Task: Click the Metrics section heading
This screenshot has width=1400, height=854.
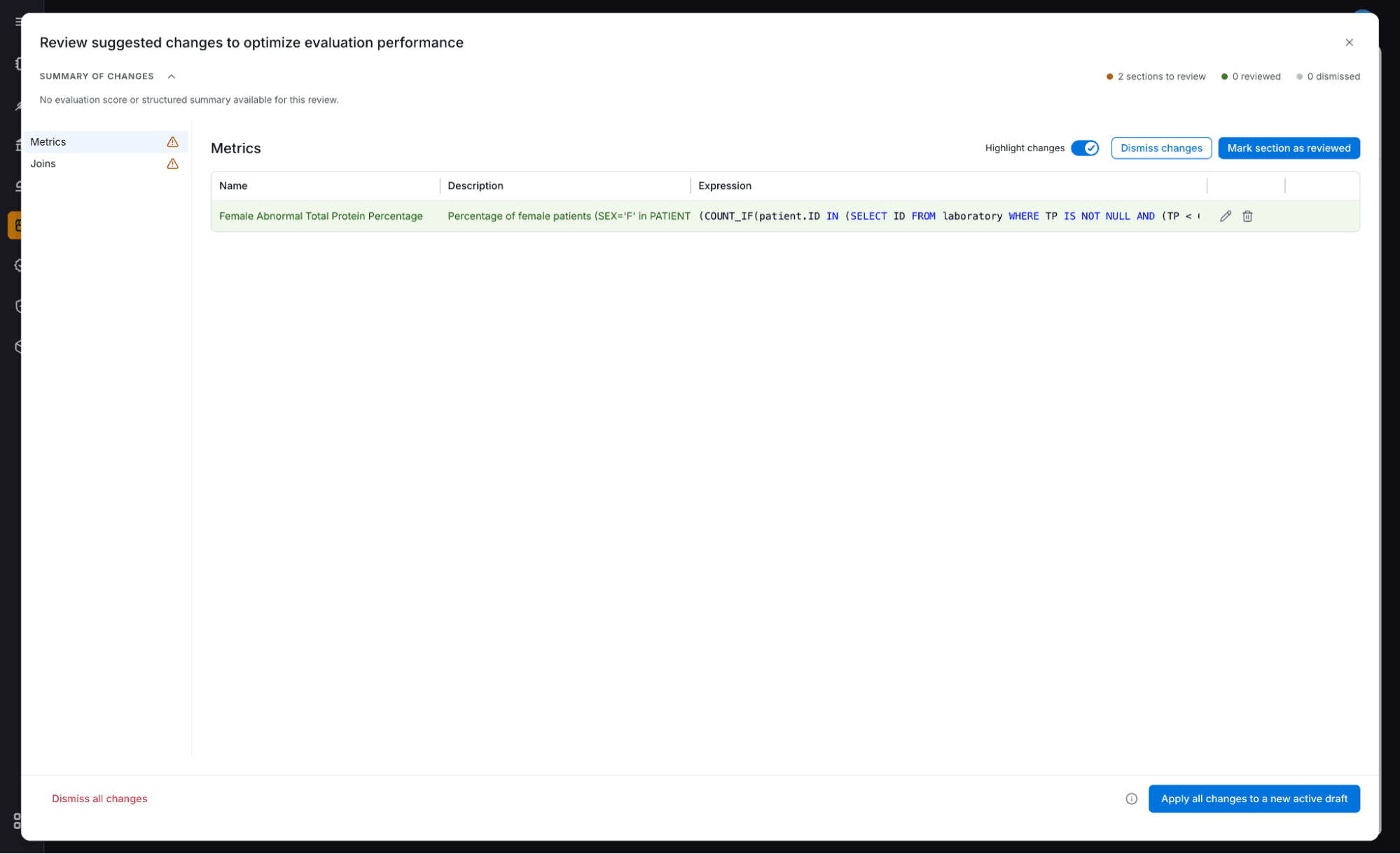Action: [236, 148]
